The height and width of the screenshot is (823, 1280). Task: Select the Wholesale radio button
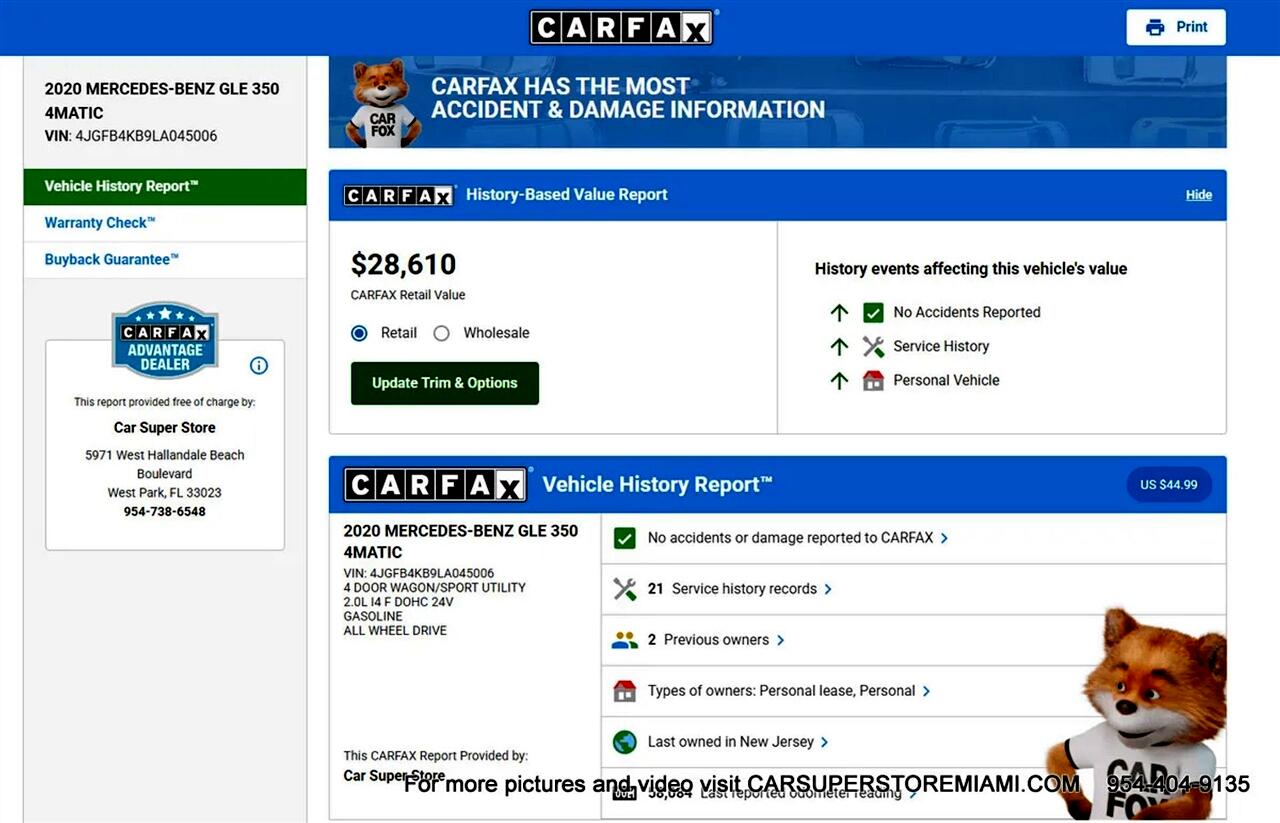(442, 333)
